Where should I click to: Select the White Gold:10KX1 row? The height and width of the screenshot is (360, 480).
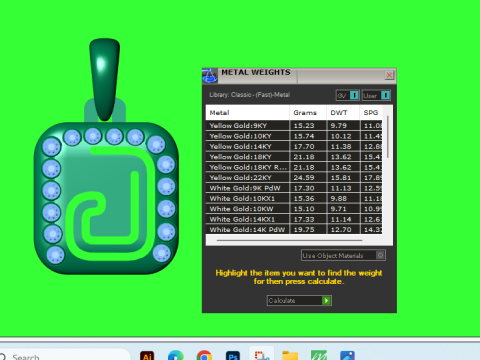tap(294, 198)
